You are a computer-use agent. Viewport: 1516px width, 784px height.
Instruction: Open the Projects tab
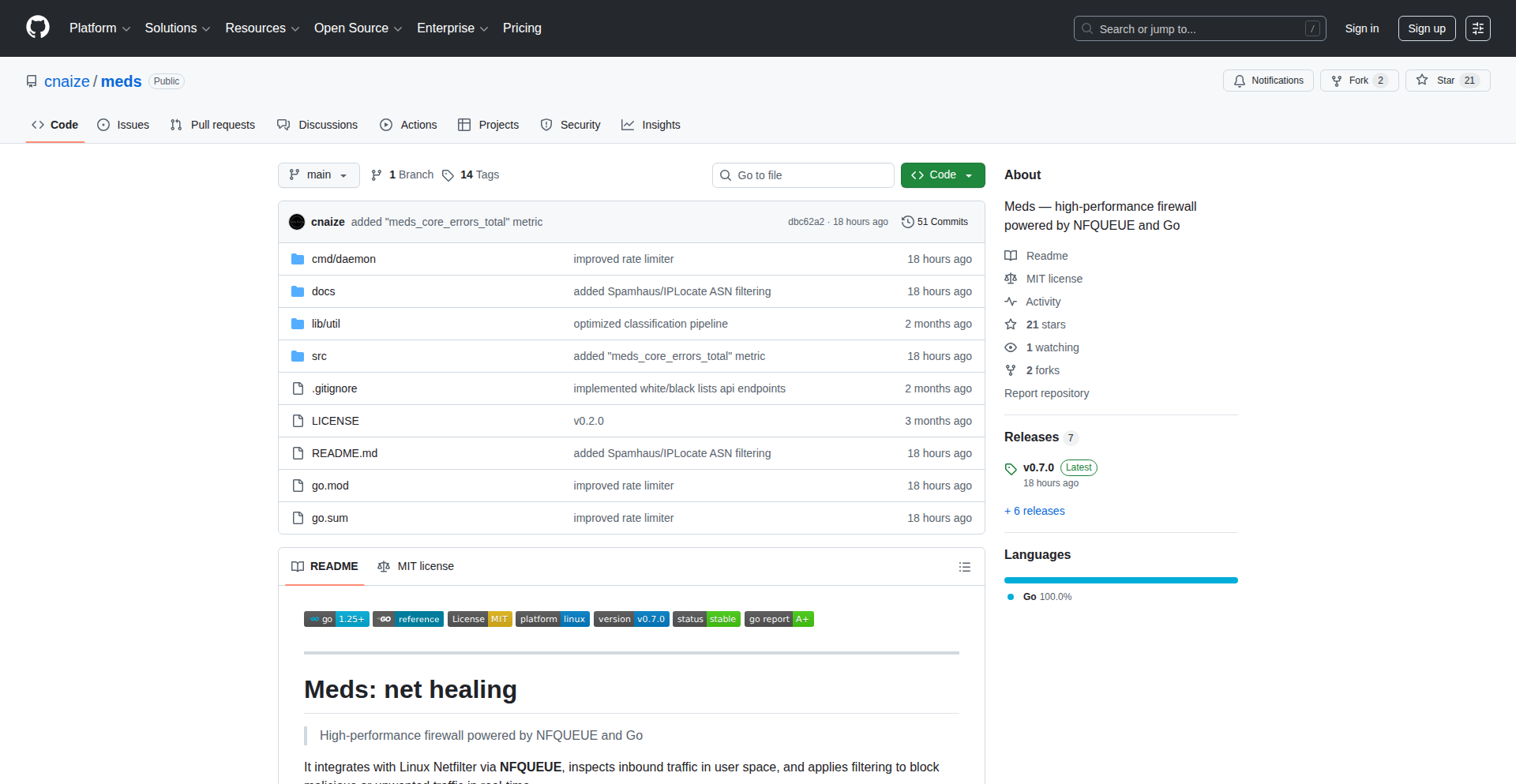[489, 125]
